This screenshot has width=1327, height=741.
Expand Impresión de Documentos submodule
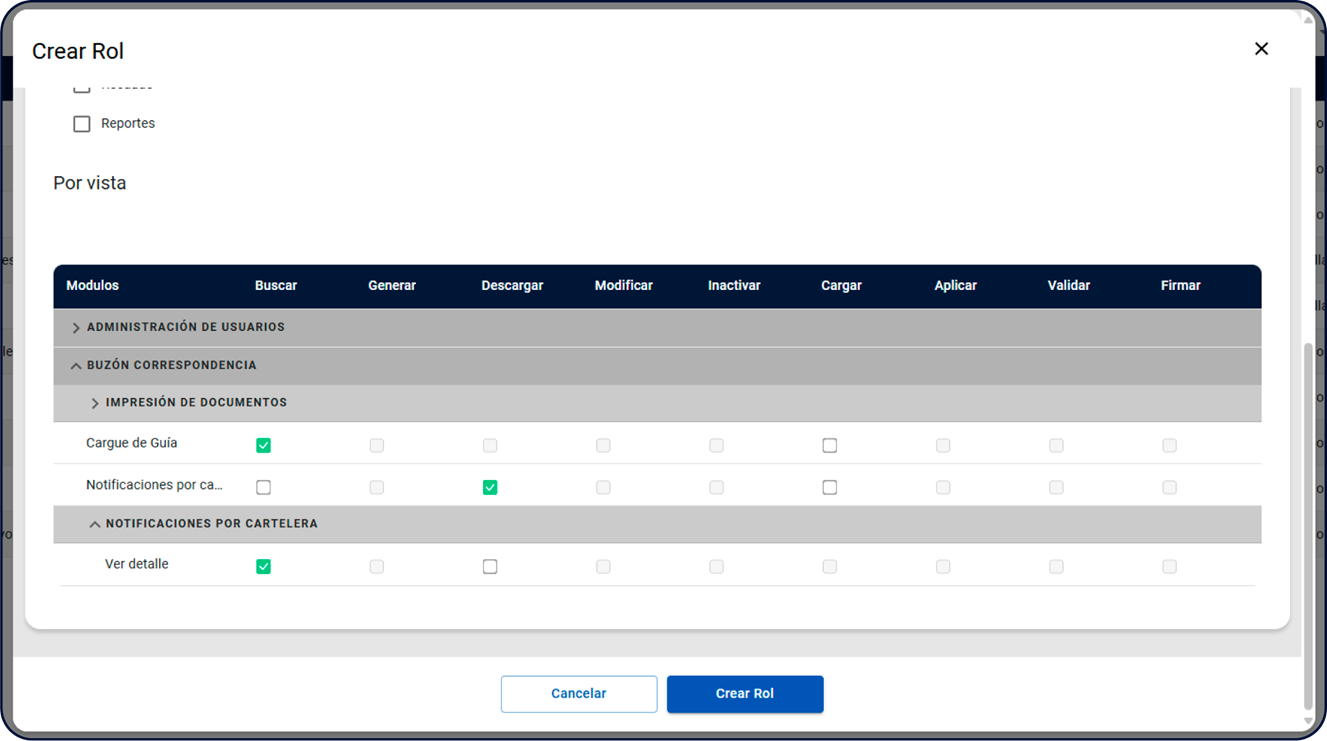point(95,403)
